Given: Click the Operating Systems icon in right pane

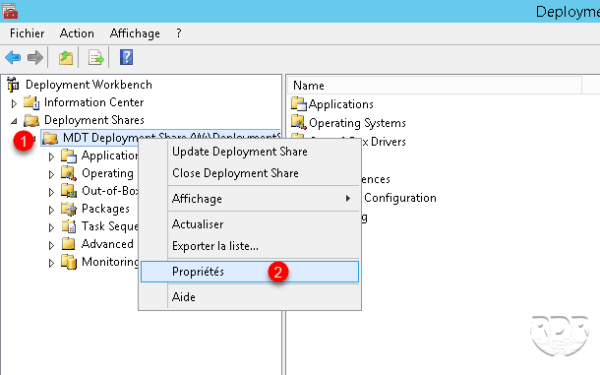Looking at the screenshot, I should (x=298, y=122).
